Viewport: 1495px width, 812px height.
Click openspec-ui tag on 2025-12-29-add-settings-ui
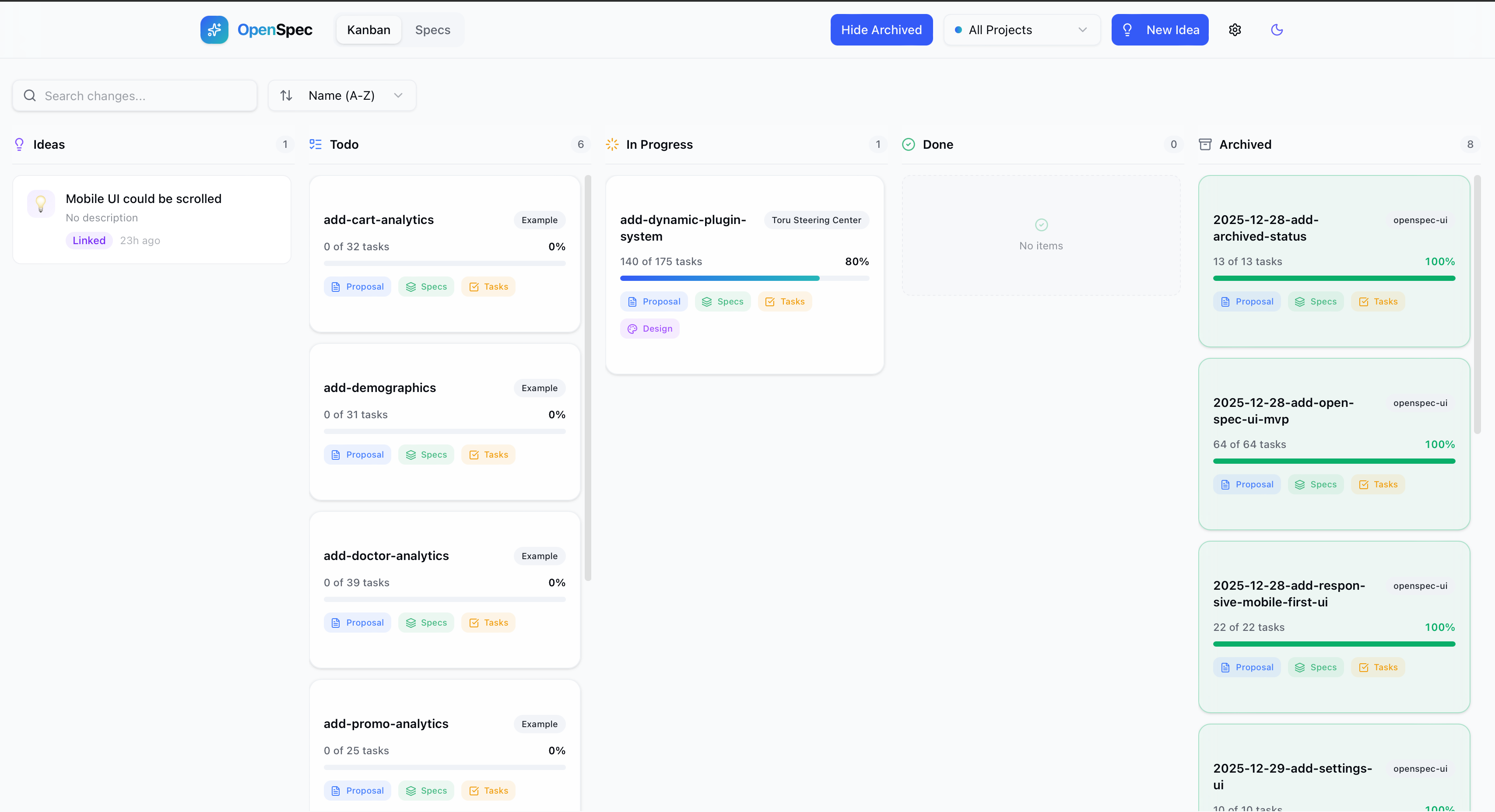pyautogui.click(x=1420, y=769)
